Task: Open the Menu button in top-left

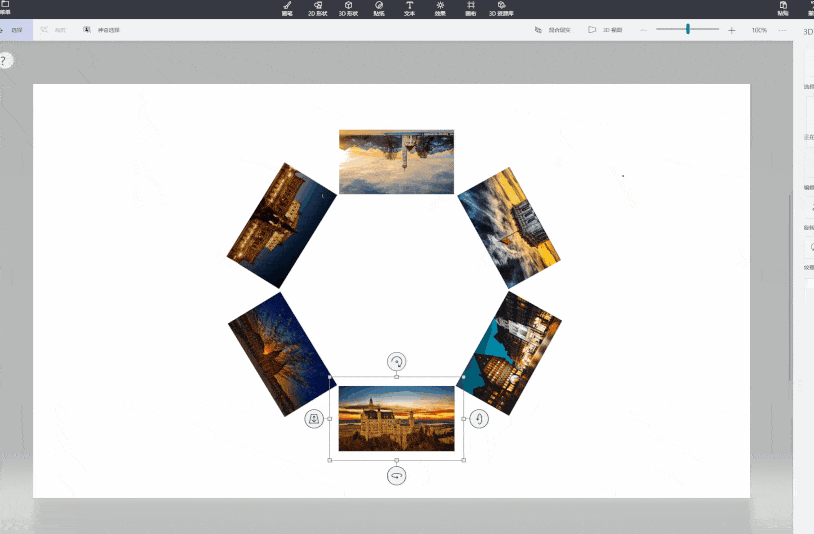Action: pyautogui.click(x=5, y=7)
